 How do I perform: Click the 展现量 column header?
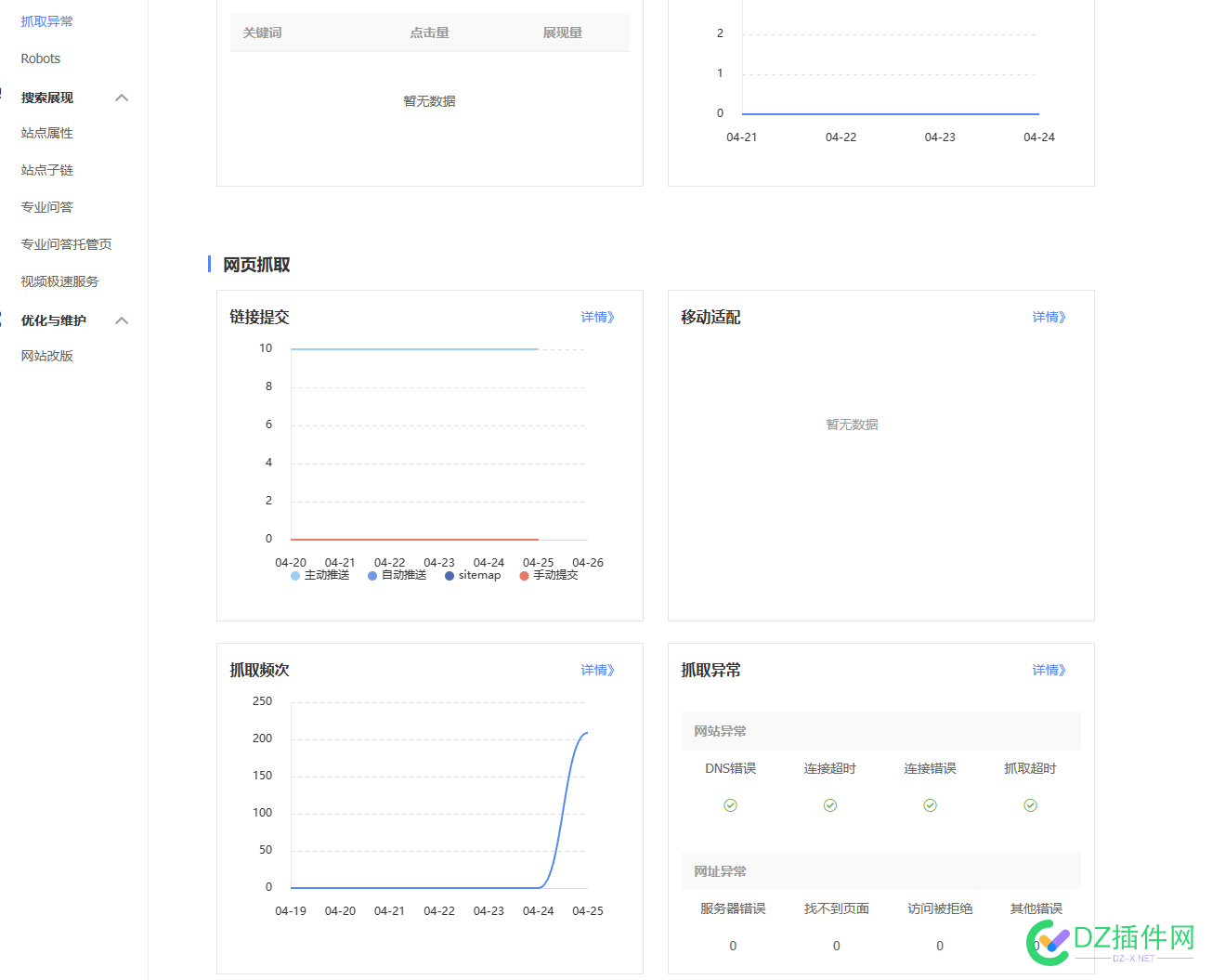pos(563,33)
